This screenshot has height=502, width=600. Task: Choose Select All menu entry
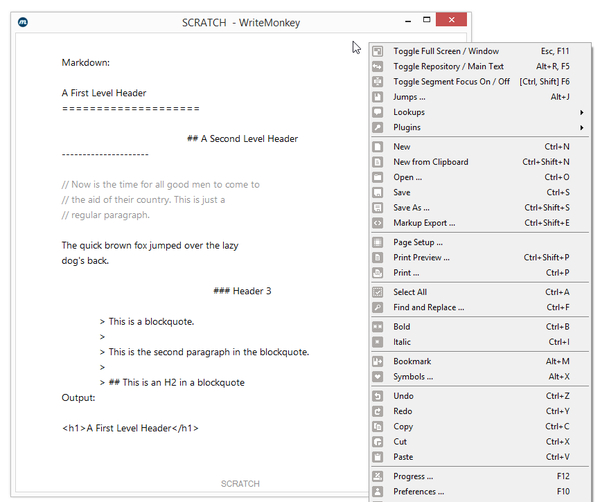(480, 292)
